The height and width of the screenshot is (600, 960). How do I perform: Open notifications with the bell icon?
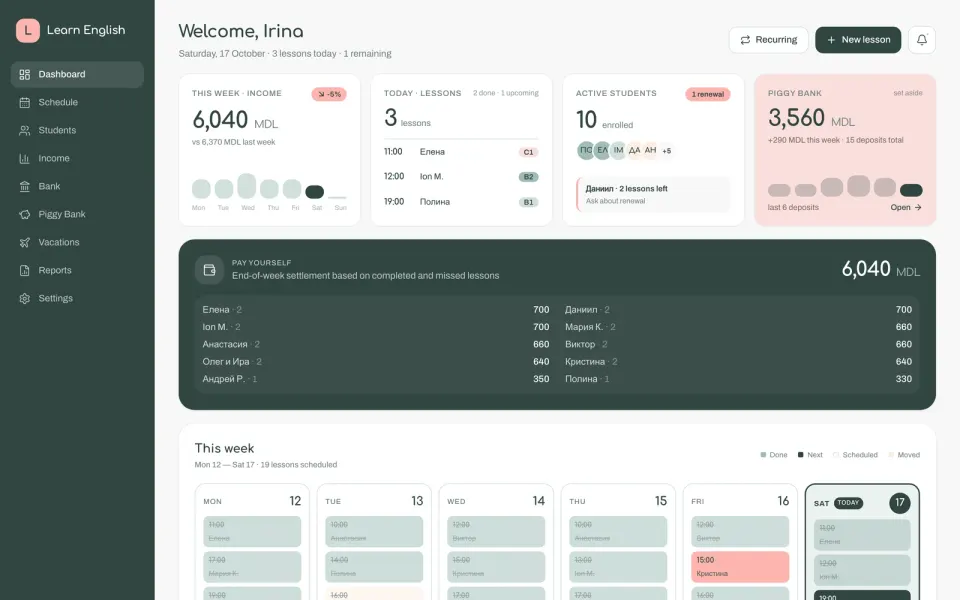pos(921,40)
